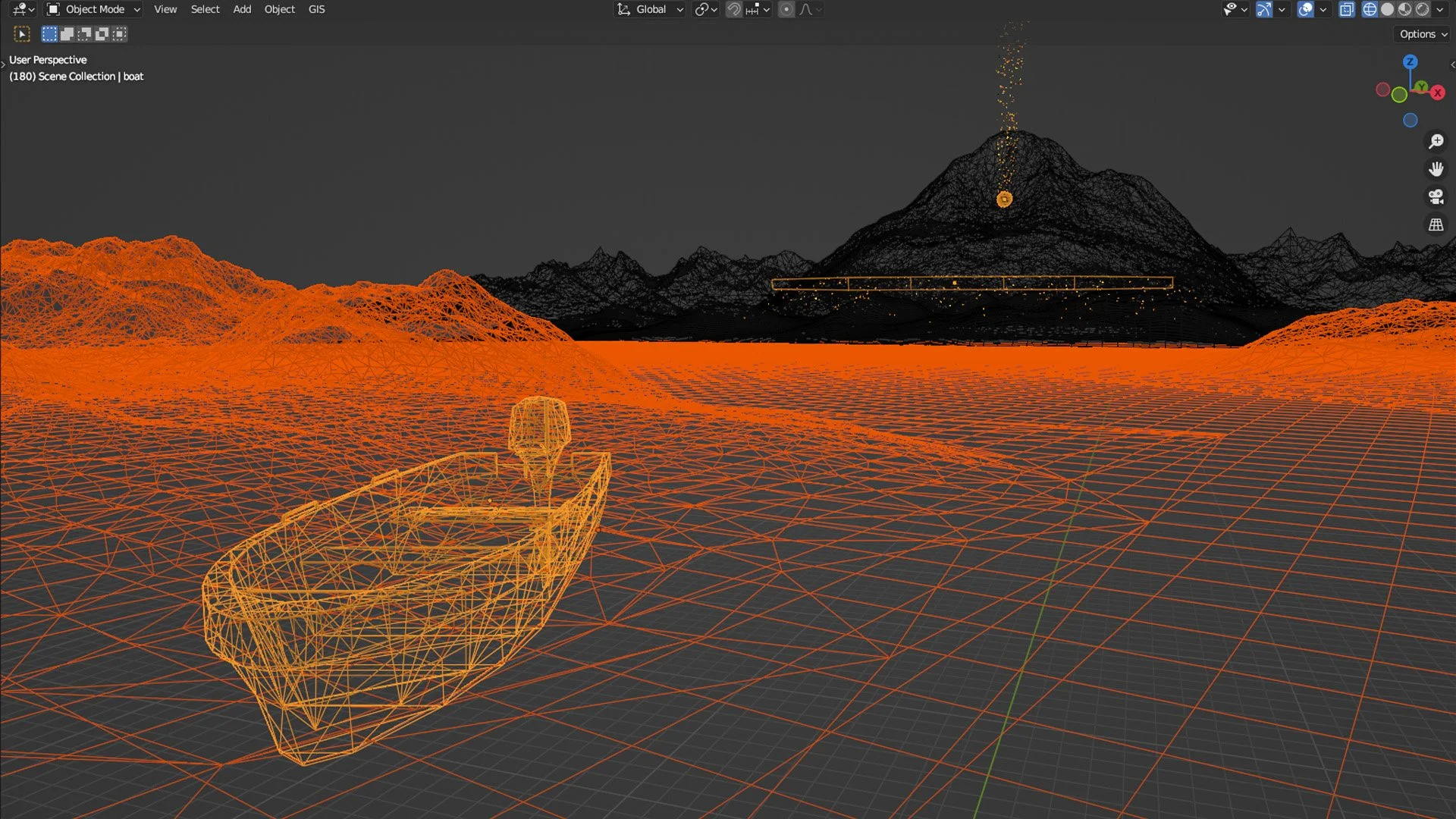Screen dimensions: 1456x819
Task: Select wireframe viewport shading mode
Action: coord(1370,10)
